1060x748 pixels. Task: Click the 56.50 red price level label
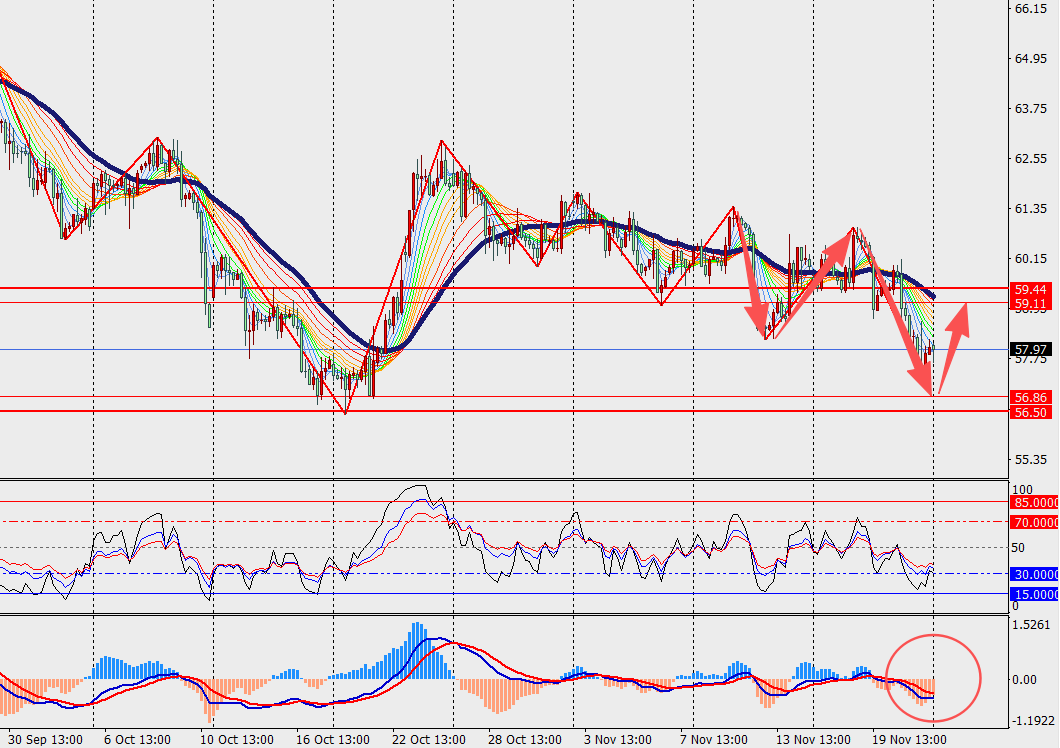click(1031, 412)
